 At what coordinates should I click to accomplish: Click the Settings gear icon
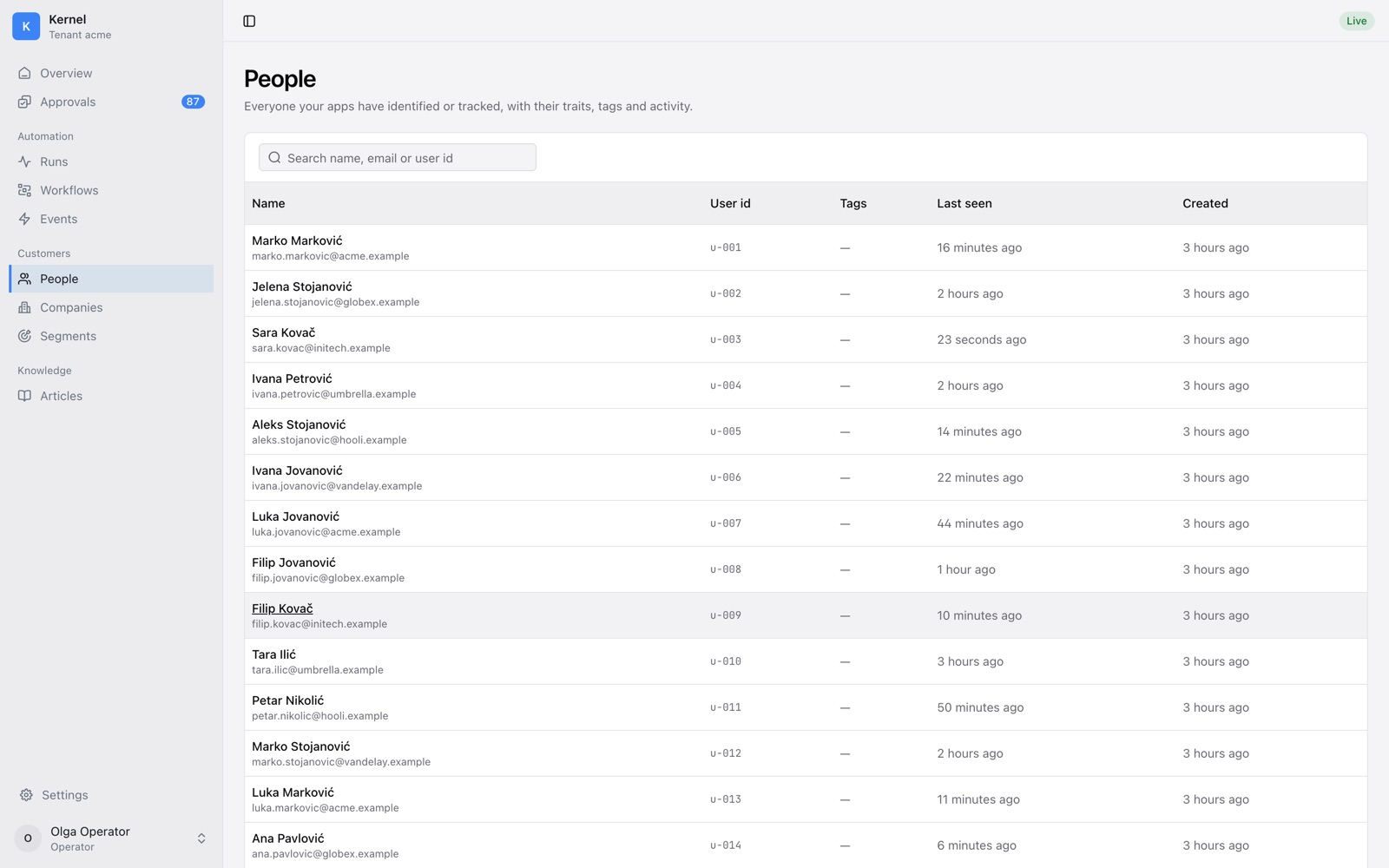pyautogui.click(x=26, y=795)
